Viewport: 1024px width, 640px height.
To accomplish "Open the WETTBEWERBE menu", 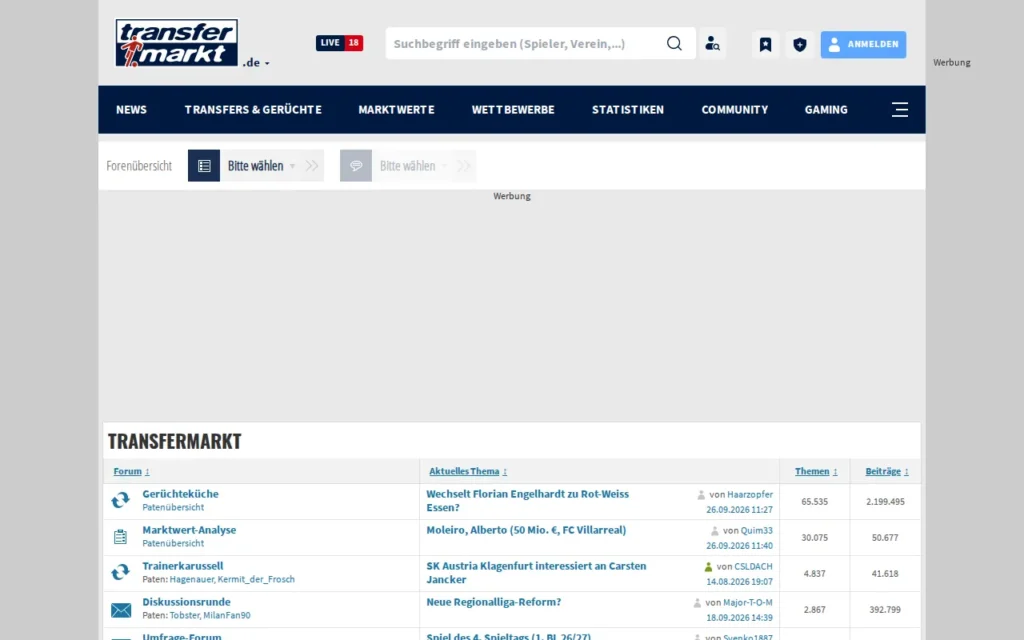I will tap(513, 110).
